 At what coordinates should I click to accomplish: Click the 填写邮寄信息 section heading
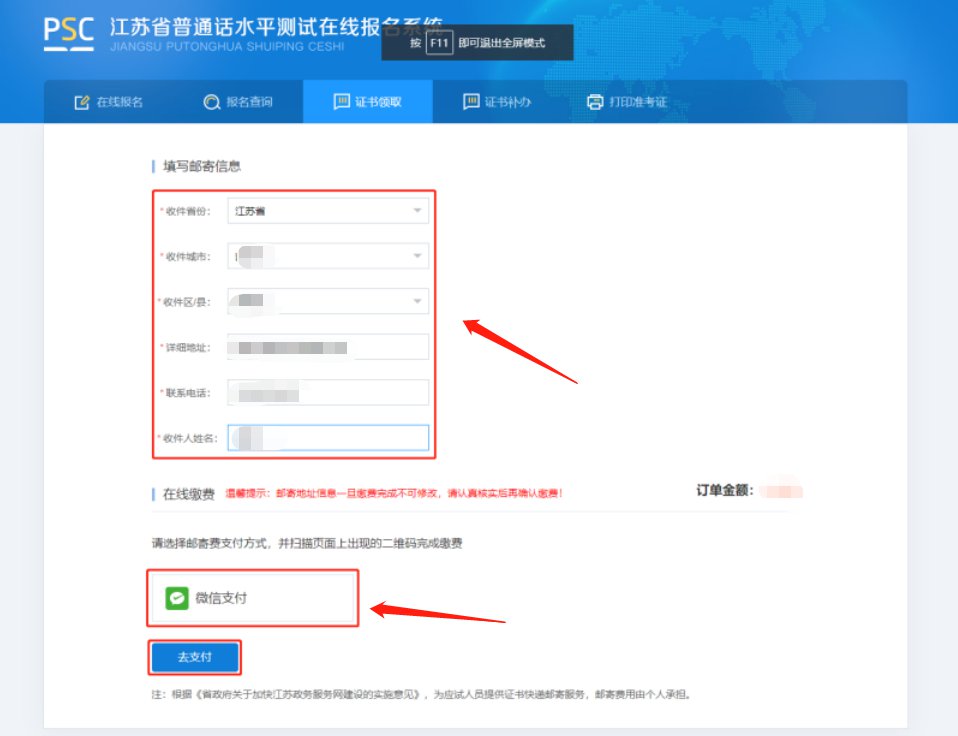coord(202,166)
